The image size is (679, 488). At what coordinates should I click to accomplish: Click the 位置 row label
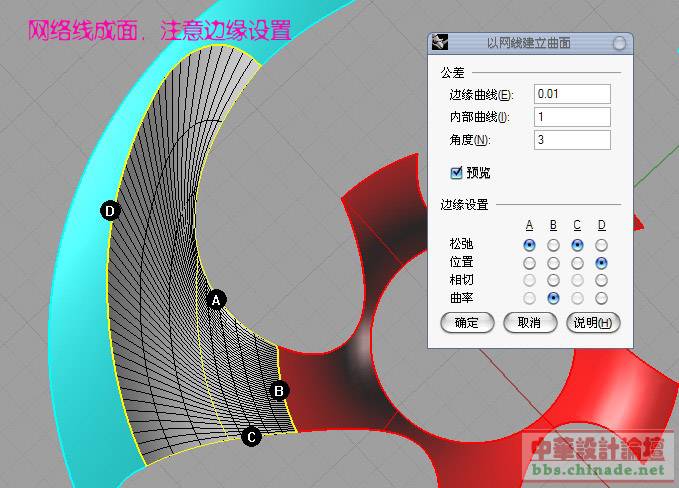coord(461,262)
